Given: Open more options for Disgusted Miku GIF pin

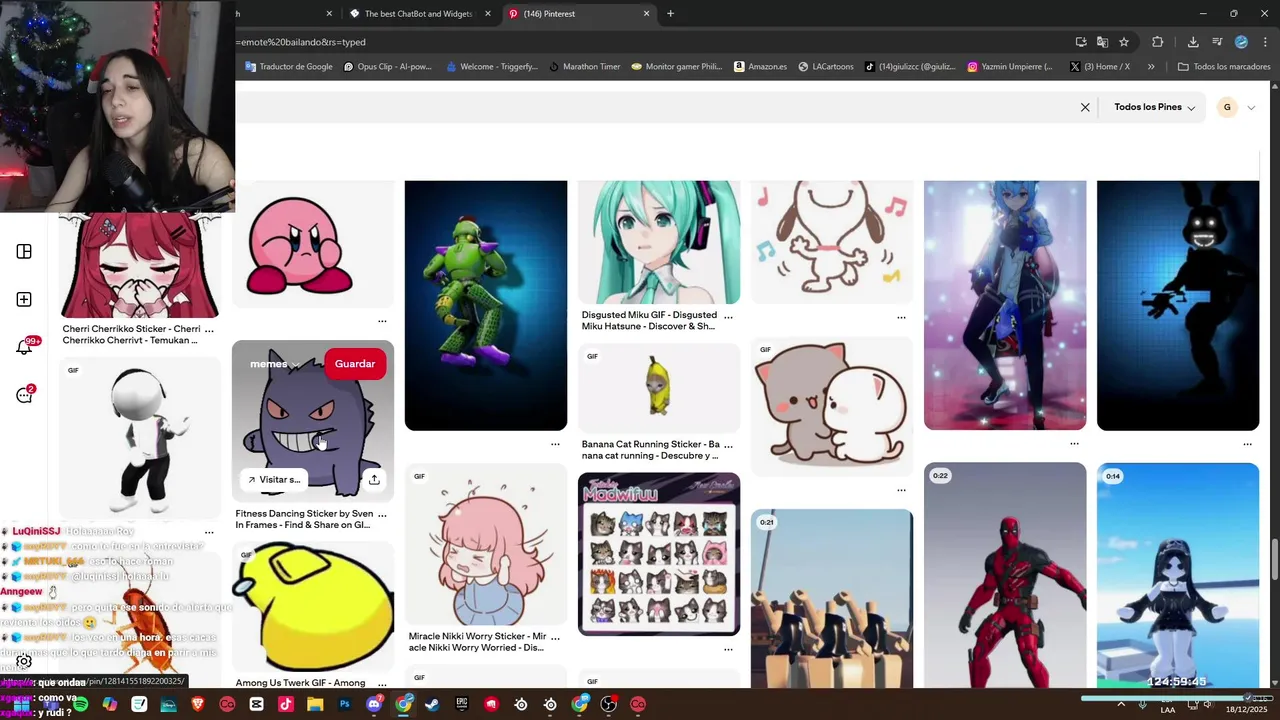Looking at the screenshot, I should [728, 316].
